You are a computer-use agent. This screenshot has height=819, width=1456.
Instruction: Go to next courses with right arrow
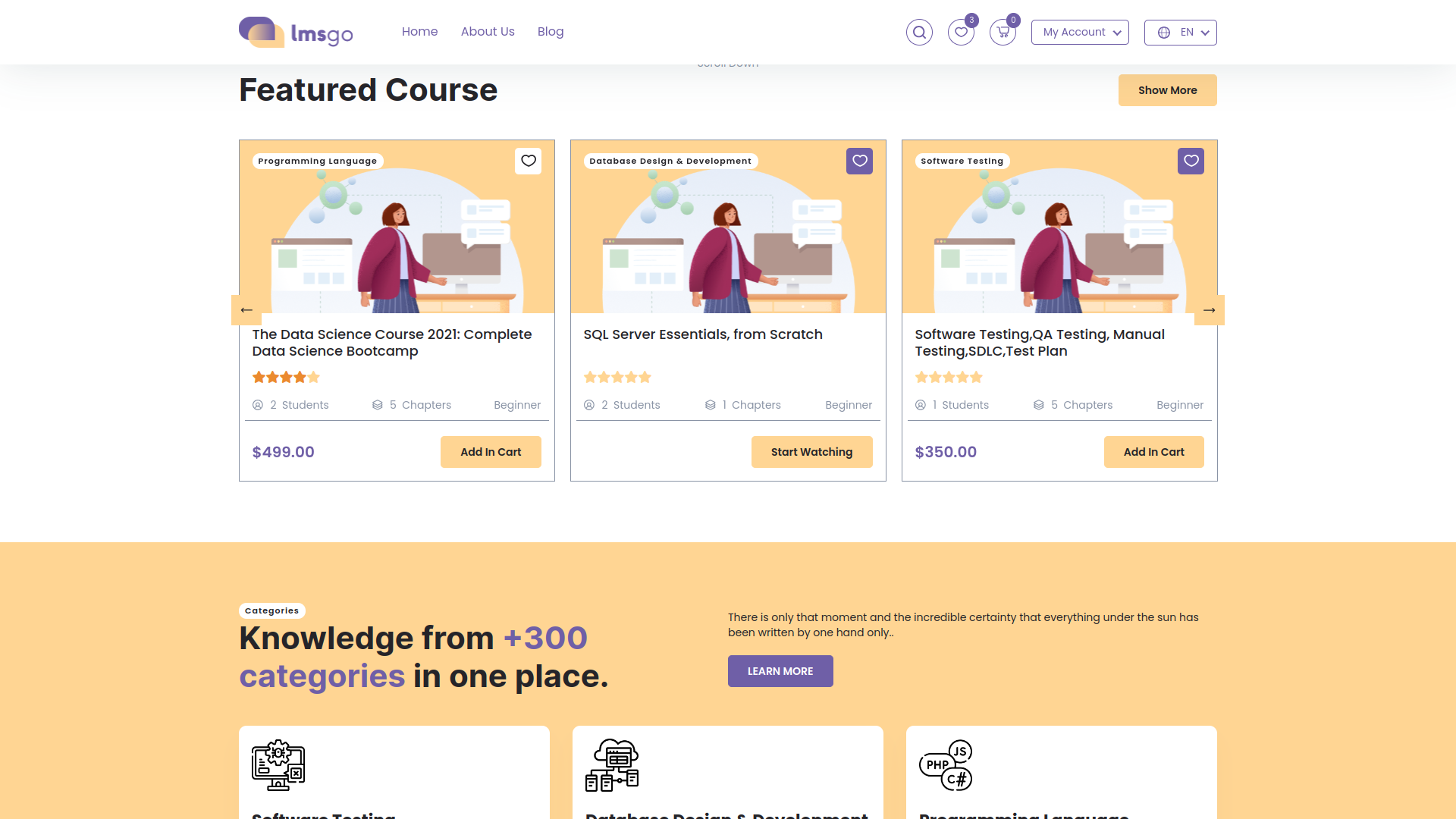[x=1210, y=310]
